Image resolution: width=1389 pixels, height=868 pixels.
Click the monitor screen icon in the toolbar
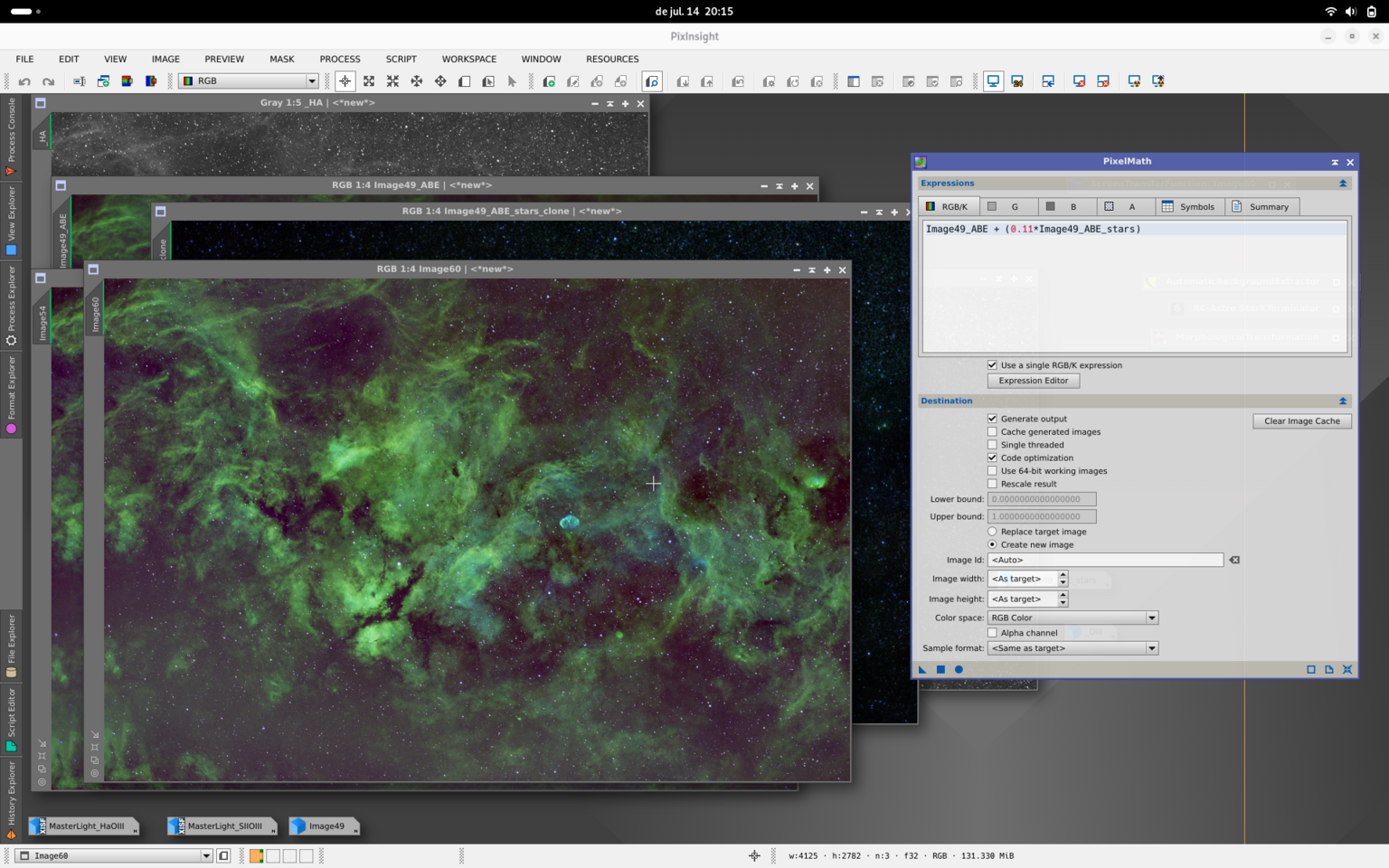coord(993,81)
